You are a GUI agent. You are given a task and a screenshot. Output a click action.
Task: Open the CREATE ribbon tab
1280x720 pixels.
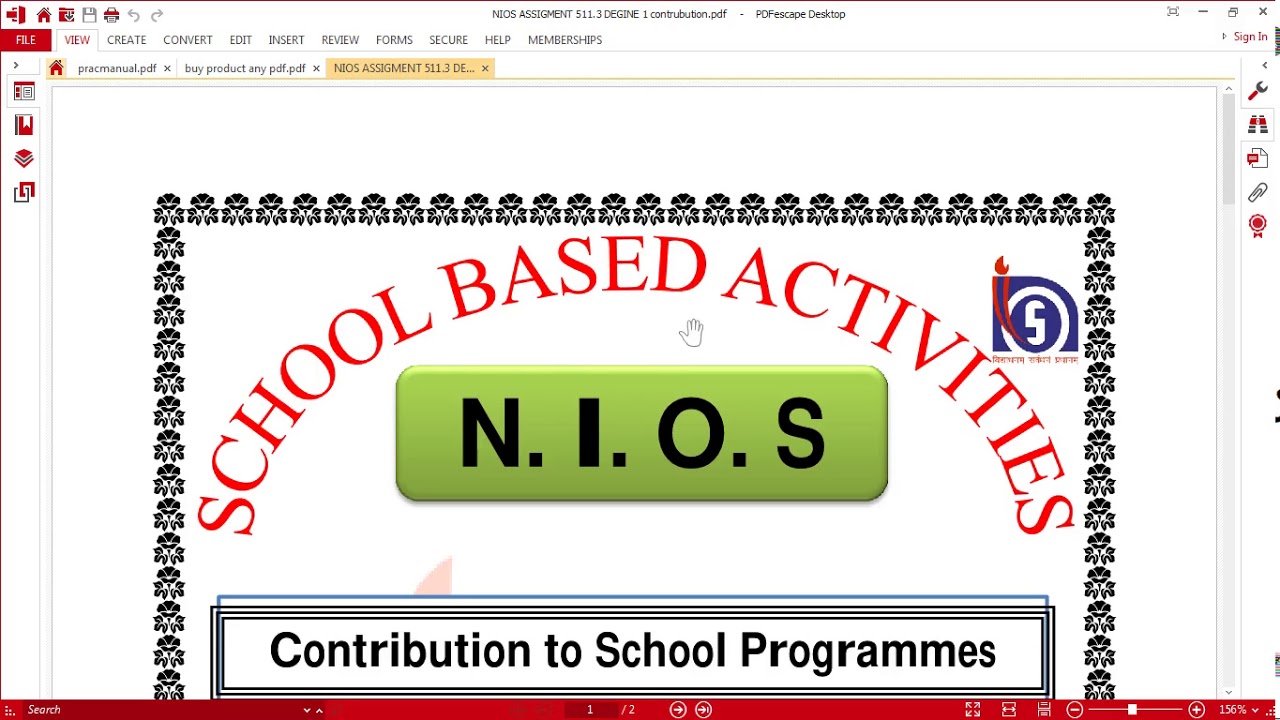point(127,40)
